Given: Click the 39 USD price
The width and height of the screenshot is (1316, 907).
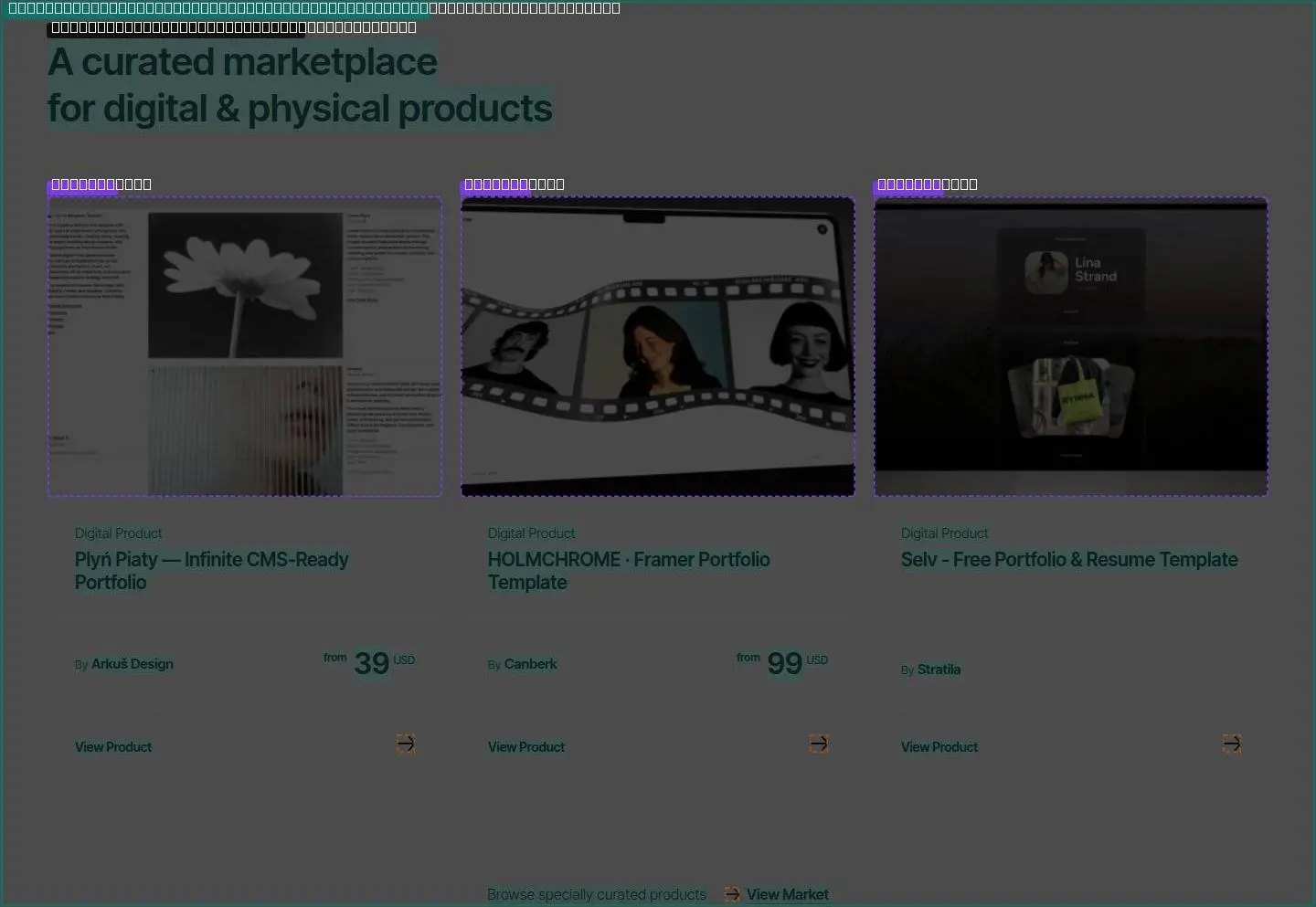Looking at the screenshot, I should coord(369,662).
